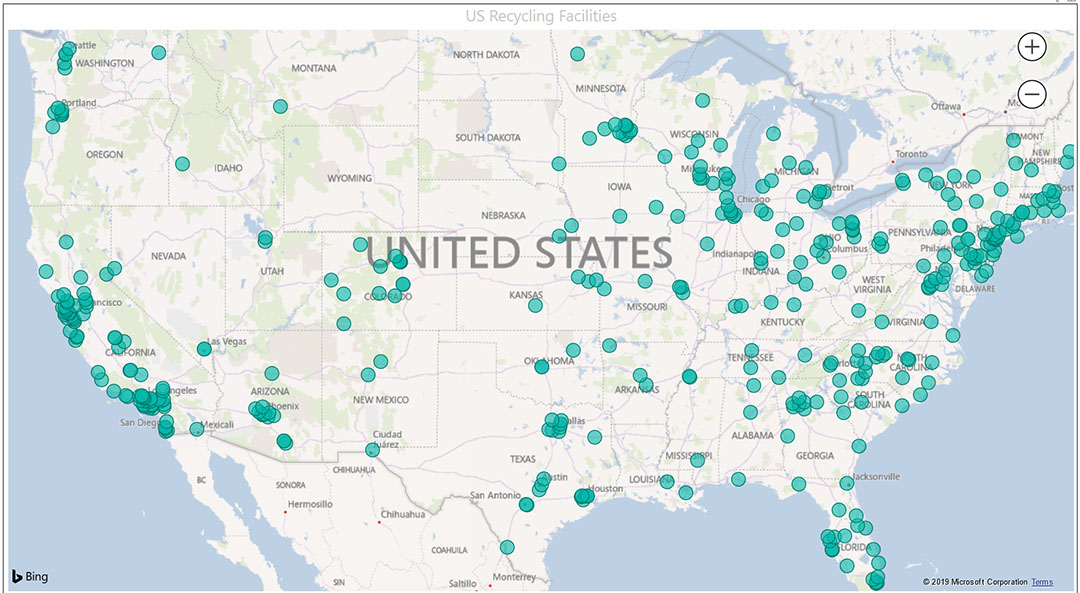
Task: Select the facility marker in Montana
Action: tap(280, 106)
